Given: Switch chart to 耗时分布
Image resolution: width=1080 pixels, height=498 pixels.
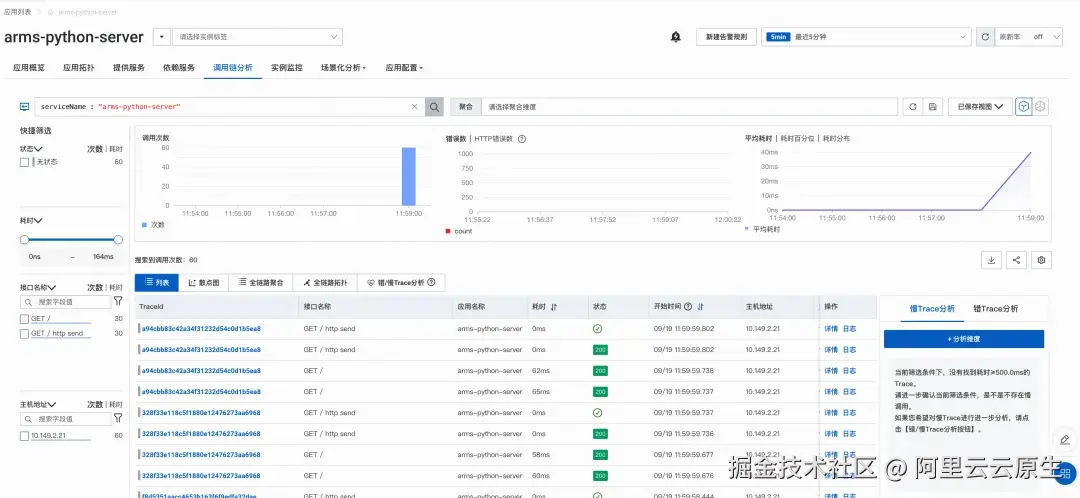Looking at the screenshot, I should click(x=836, y=138).
